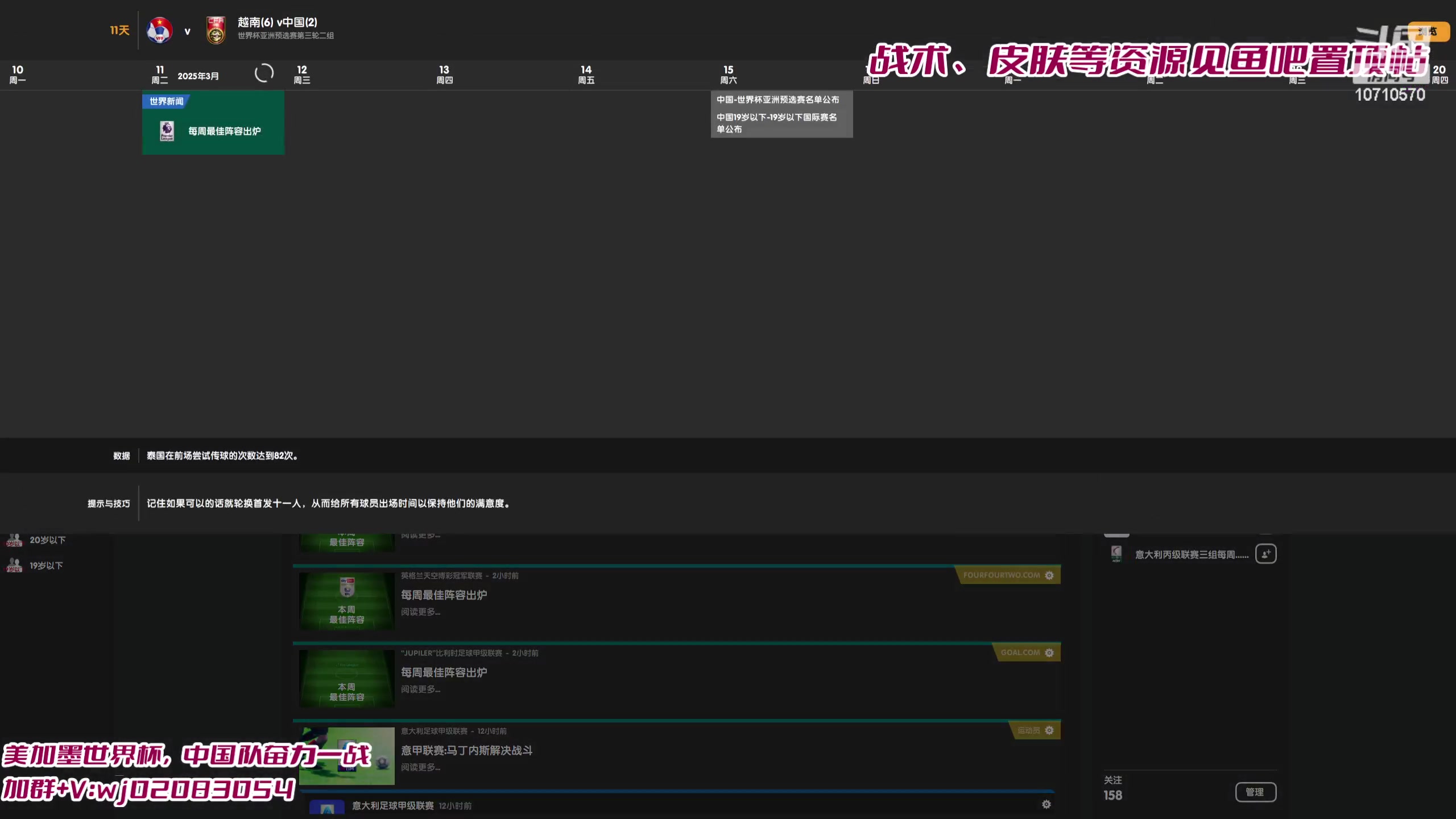Select calendar day 13 周四

tap(444, 75)
